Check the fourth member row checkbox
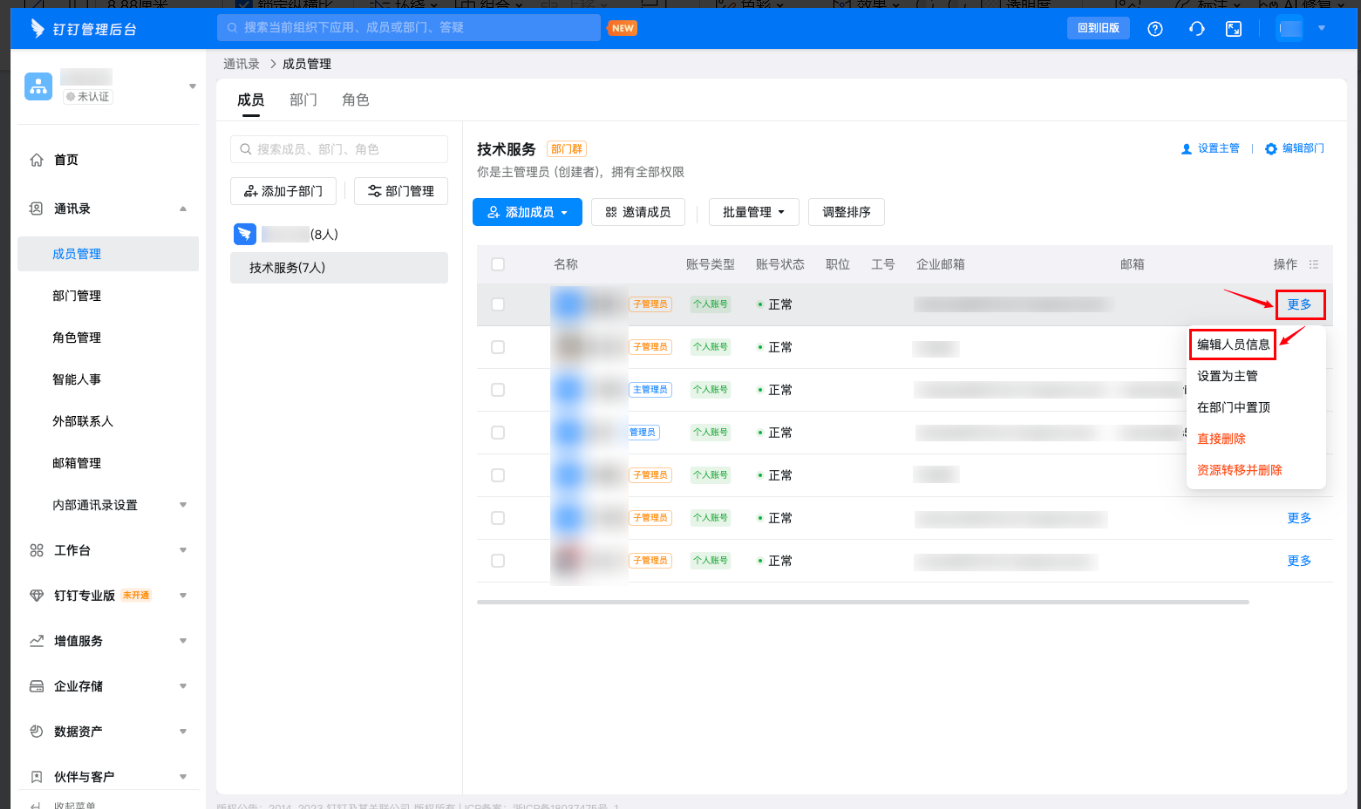 tap(498, 432)
